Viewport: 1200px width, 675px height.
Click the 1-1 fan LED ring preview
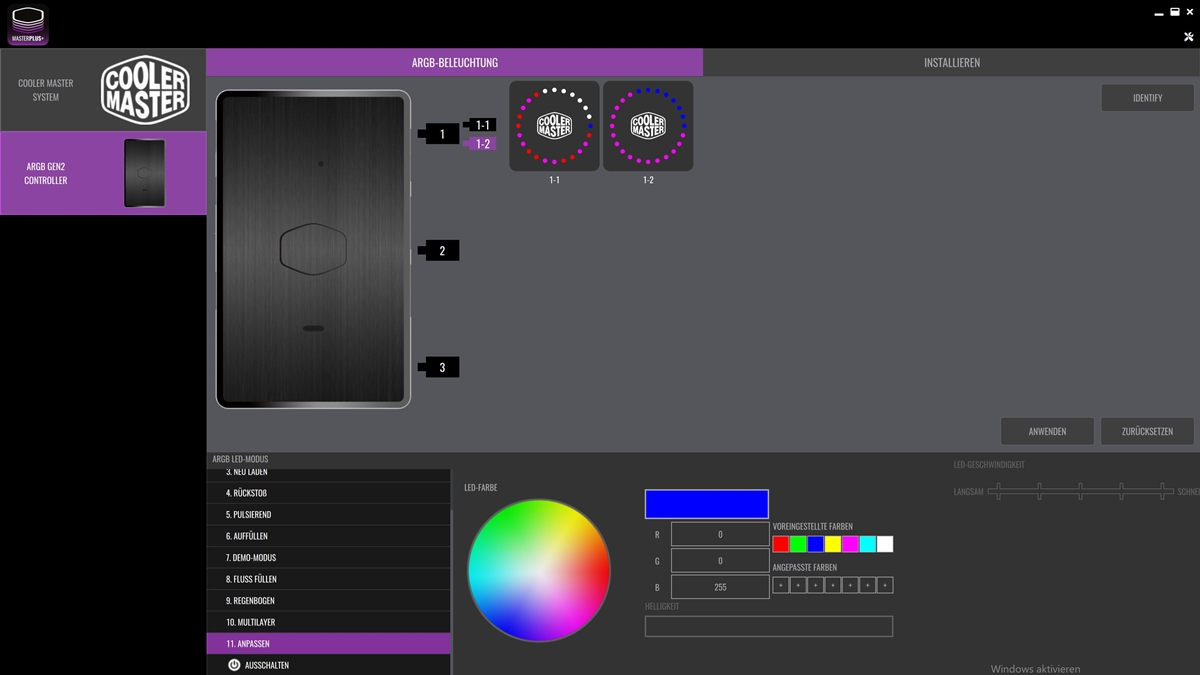[554, 126]
